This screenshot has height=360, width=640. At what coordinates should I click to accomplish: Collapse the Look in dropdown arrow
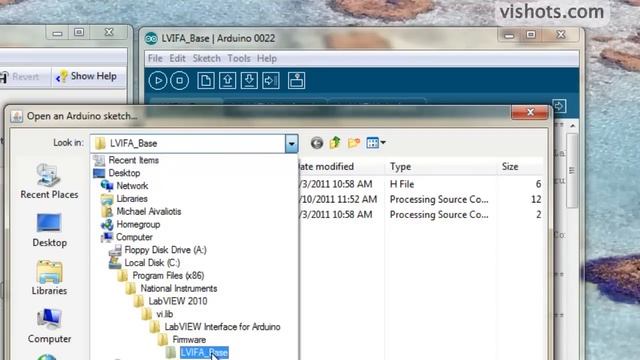[291, 143]
